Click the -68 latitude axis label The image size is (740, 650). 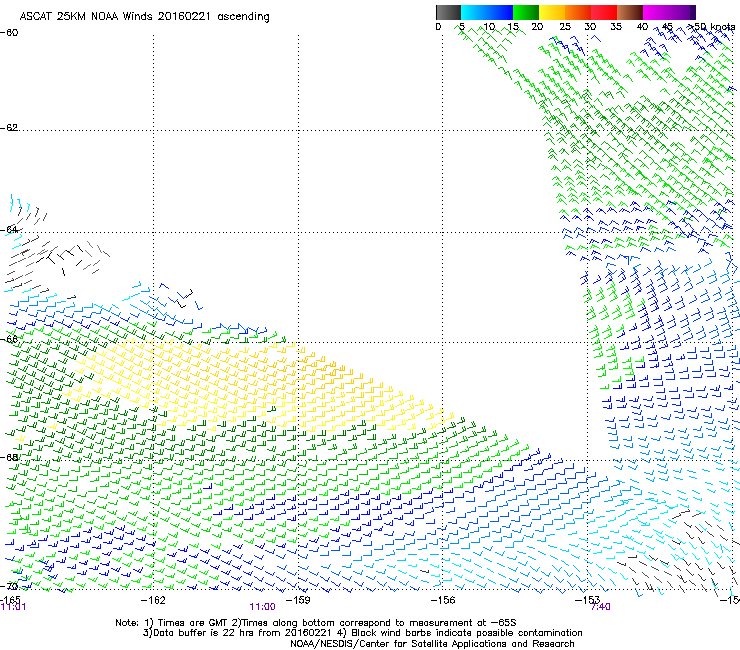click(9, 457)
